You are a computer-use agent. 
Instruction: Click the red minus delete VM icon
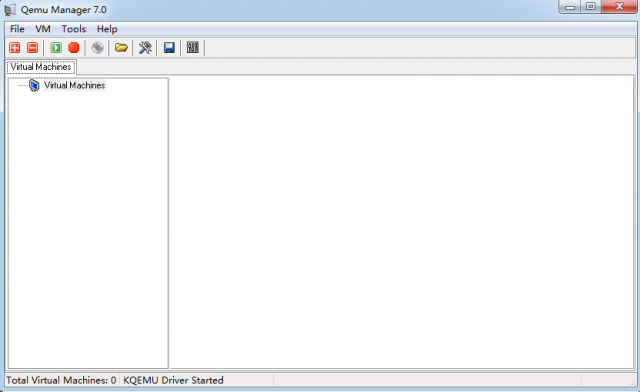pyautogui.click(x=32, y=48)
